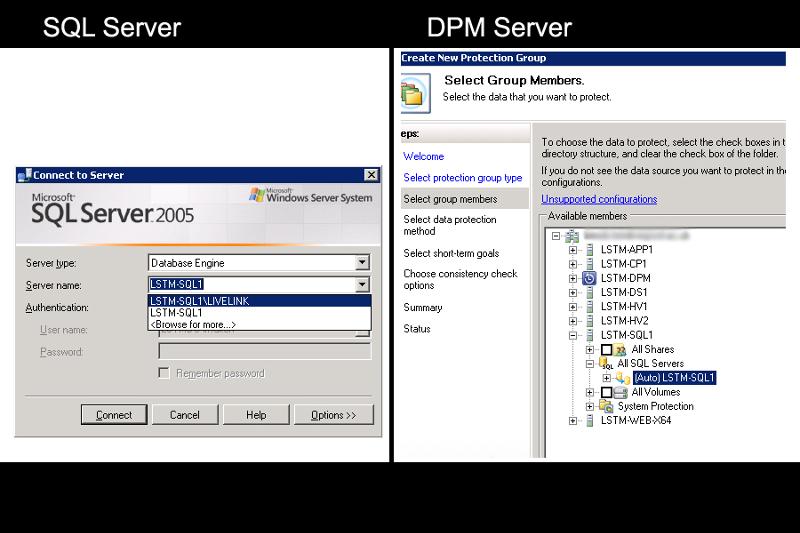Collapse the LSTM-SQL1 tree node
The width and height of the screenshot is (800, 533).
[x=573, y=336]
